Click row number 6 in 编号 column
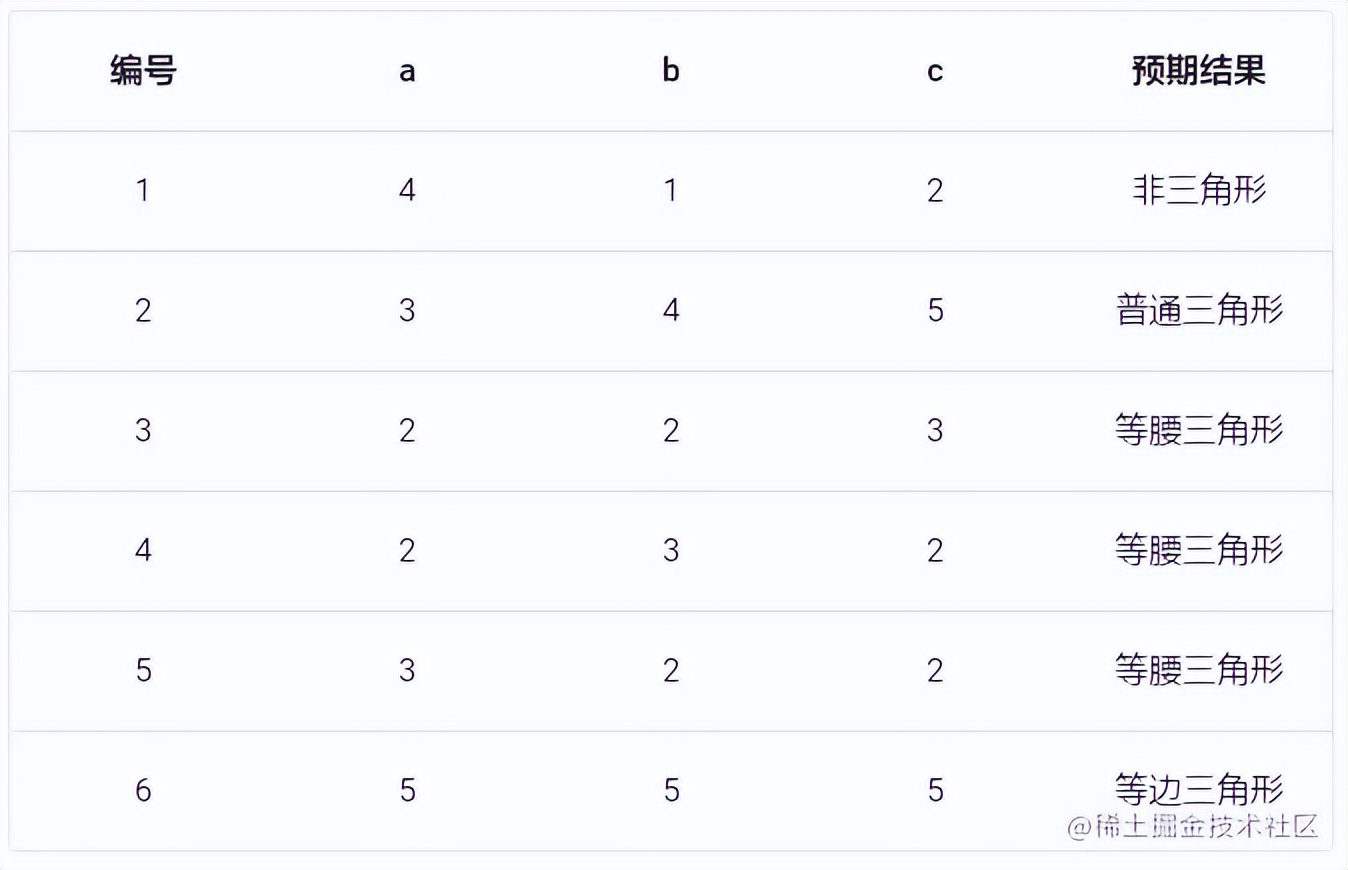This screenshot has width=1348, height=870. [x=143, y=791]
